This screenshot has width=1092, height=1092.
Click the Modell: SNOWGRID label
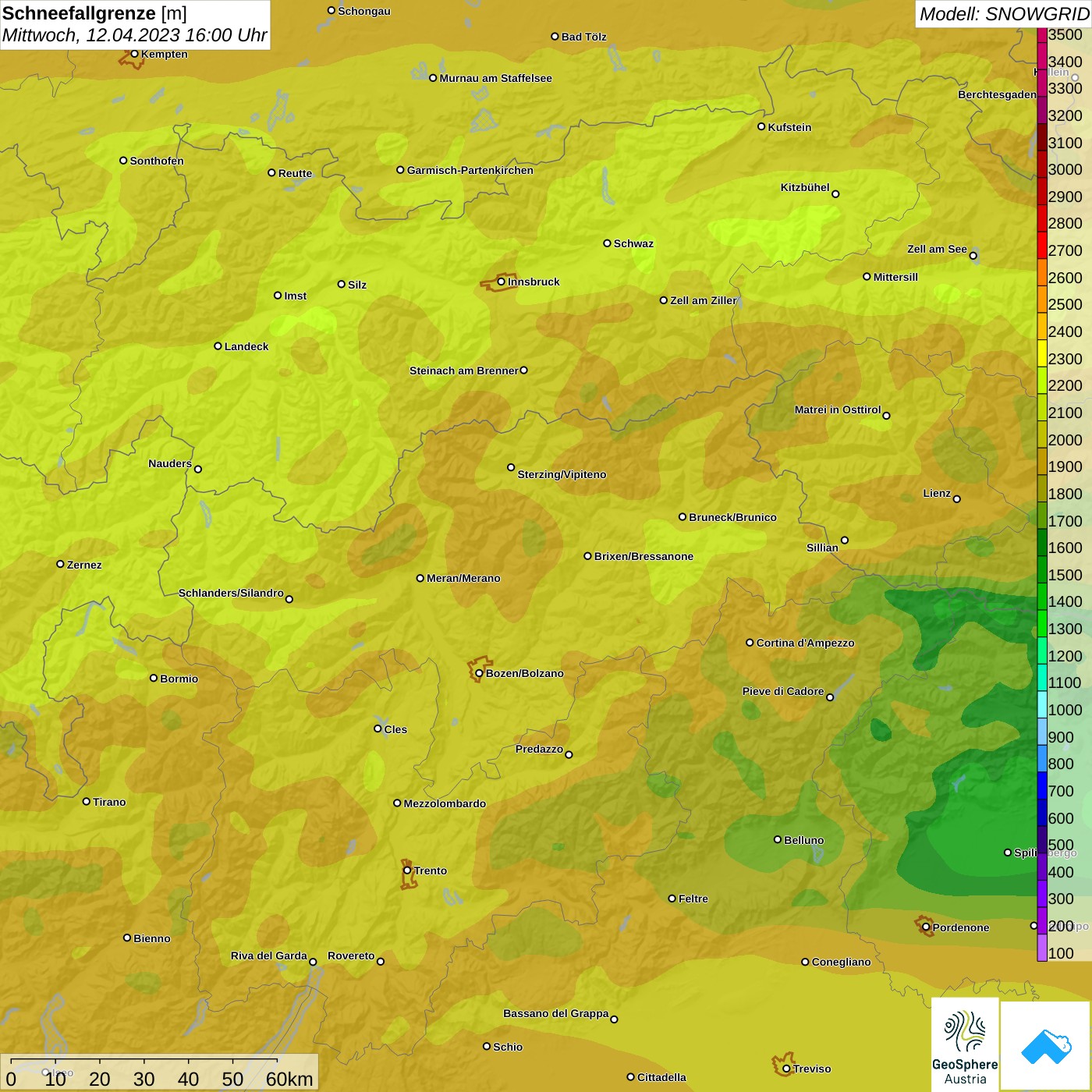coord(1003,14)
